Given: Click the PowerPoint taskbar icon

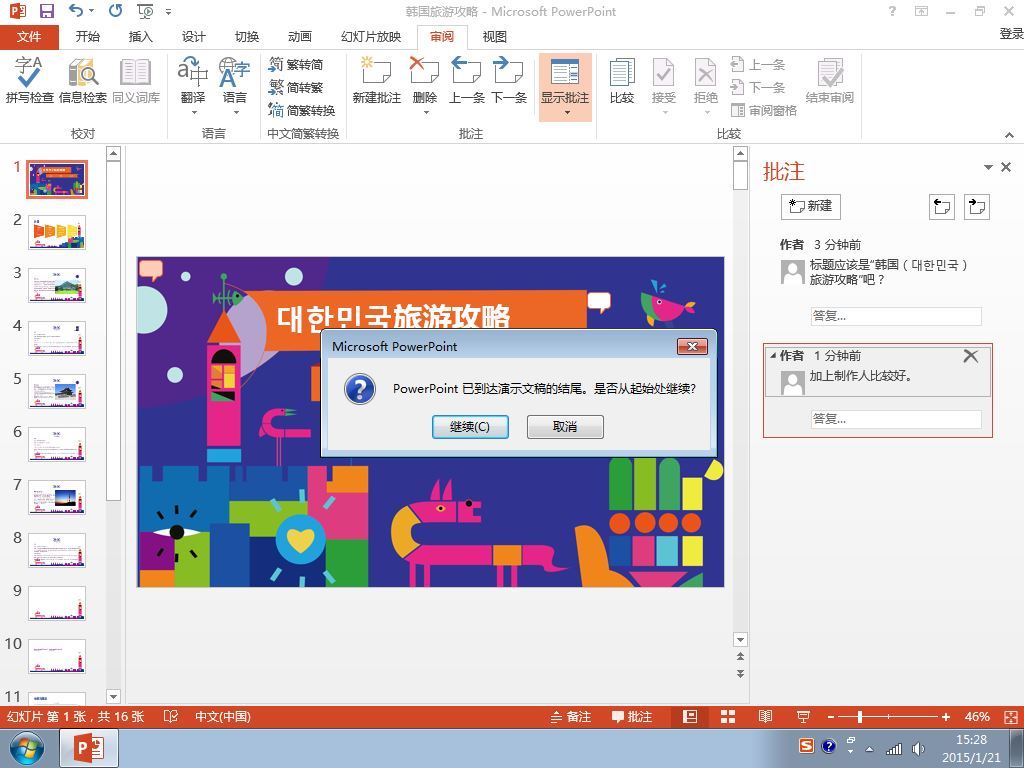Looking at the screenshot, I should coord(89,748).
